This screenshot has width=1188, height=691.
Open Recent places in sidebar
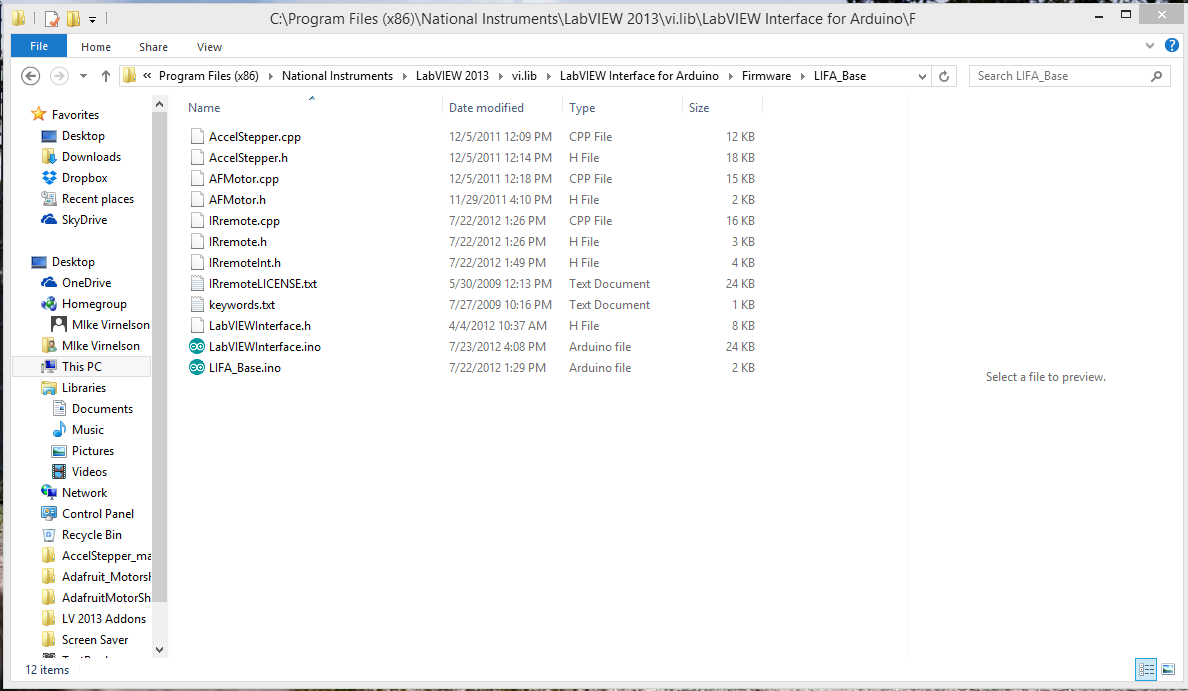click(98, 199)
